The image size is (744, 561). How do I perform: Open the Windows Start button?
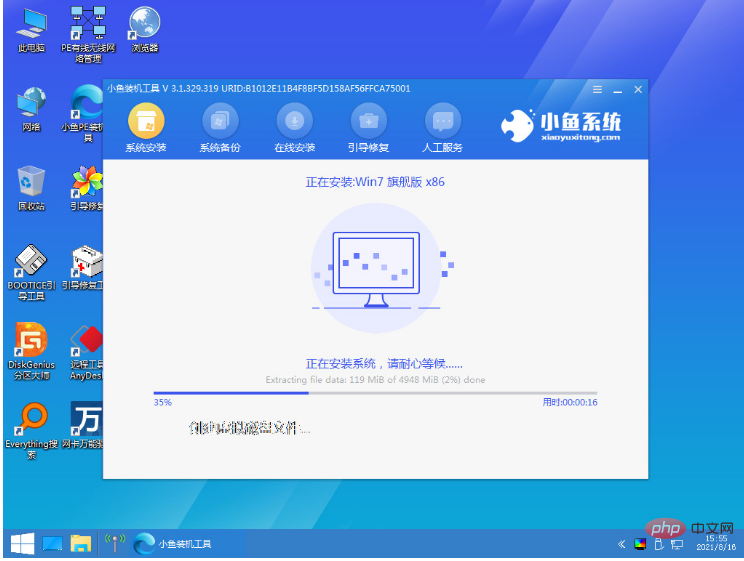click(22, 544)
